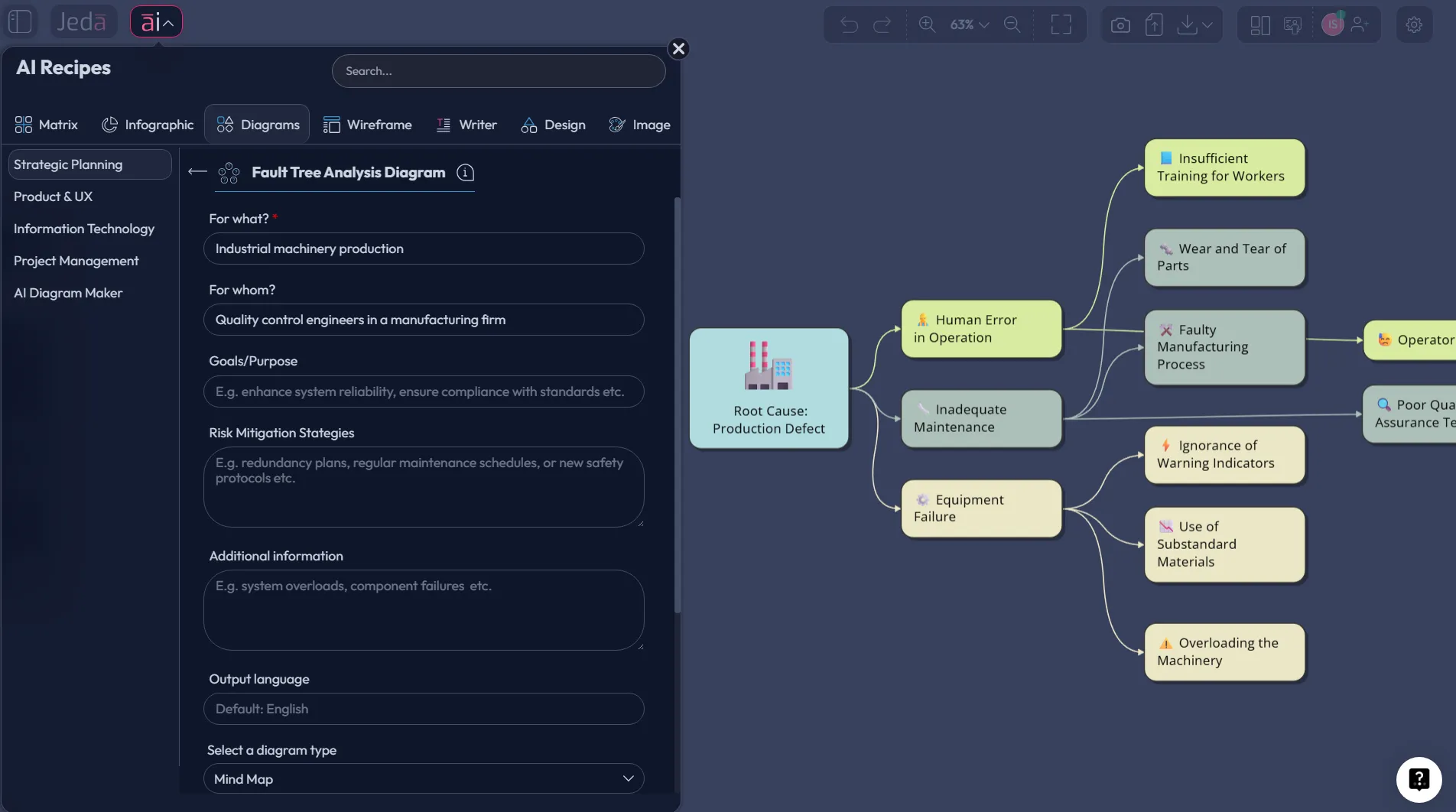Screen dimensions: 1456x812
Task: Open the Select a diagram type dropdown
Action: pos(424,778)
